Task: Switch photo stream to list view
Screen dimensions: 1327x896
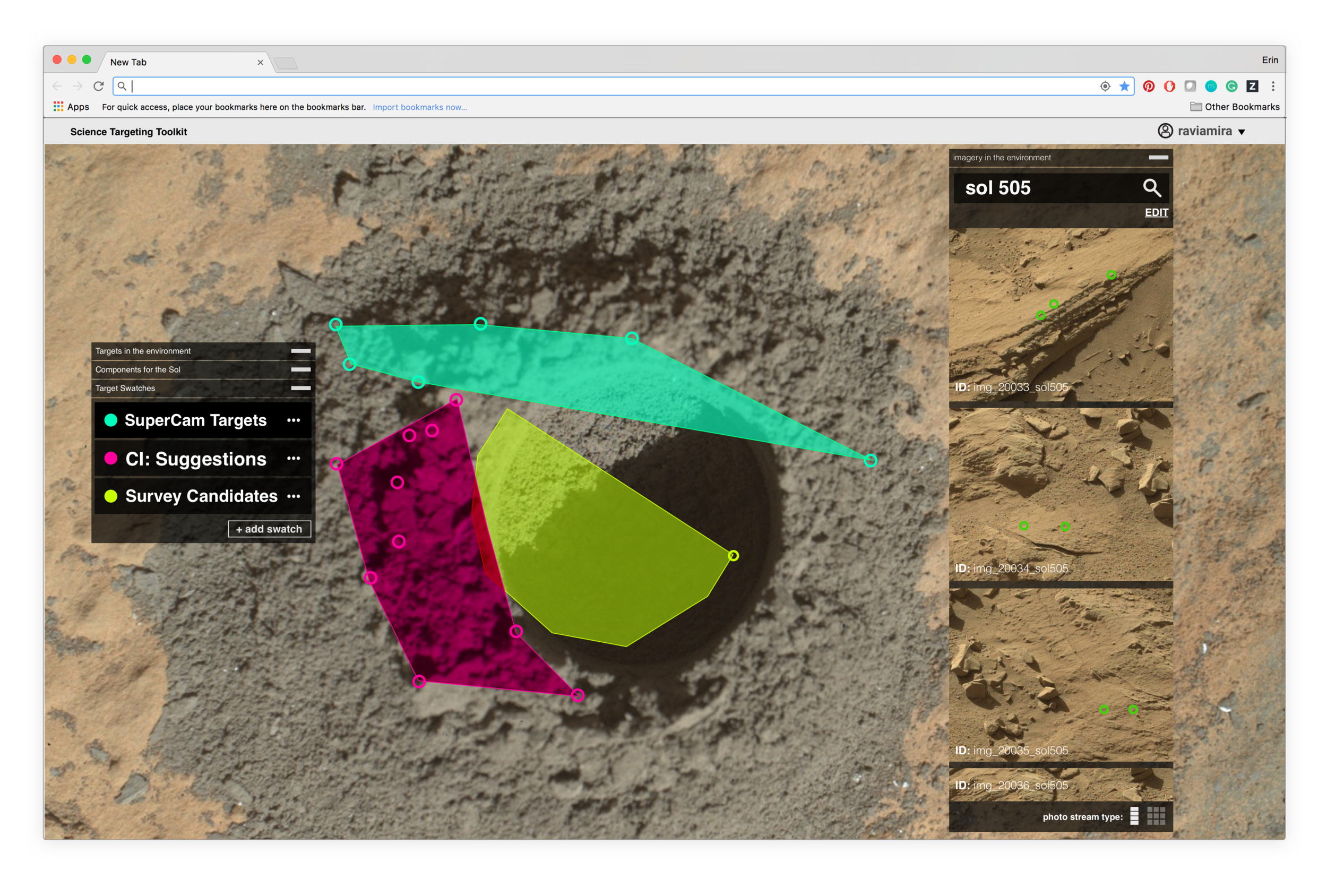Action: tap(1134, 816)
